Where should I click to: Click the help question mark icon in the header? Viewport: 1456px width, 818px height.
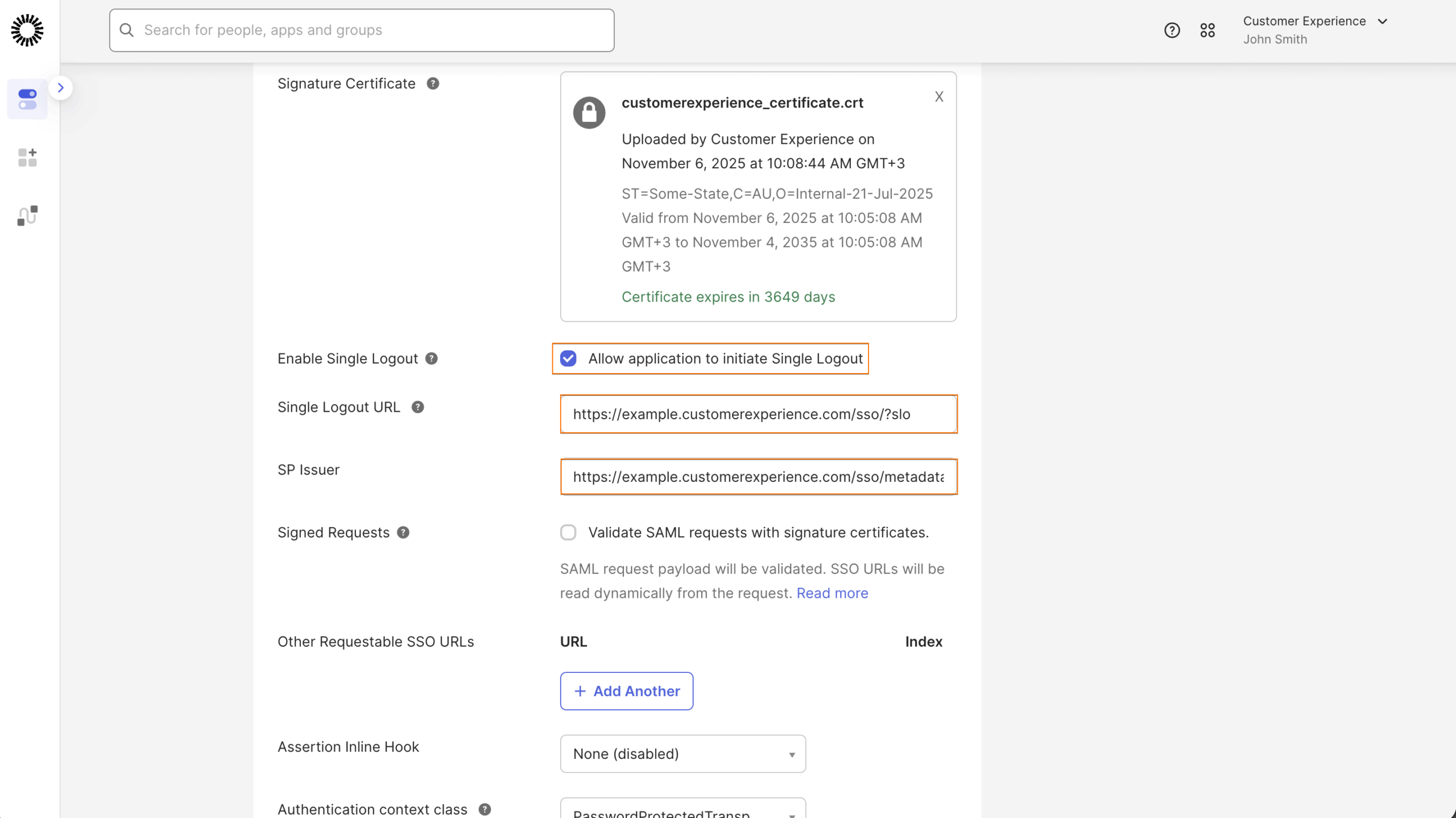click(1172, 30)
